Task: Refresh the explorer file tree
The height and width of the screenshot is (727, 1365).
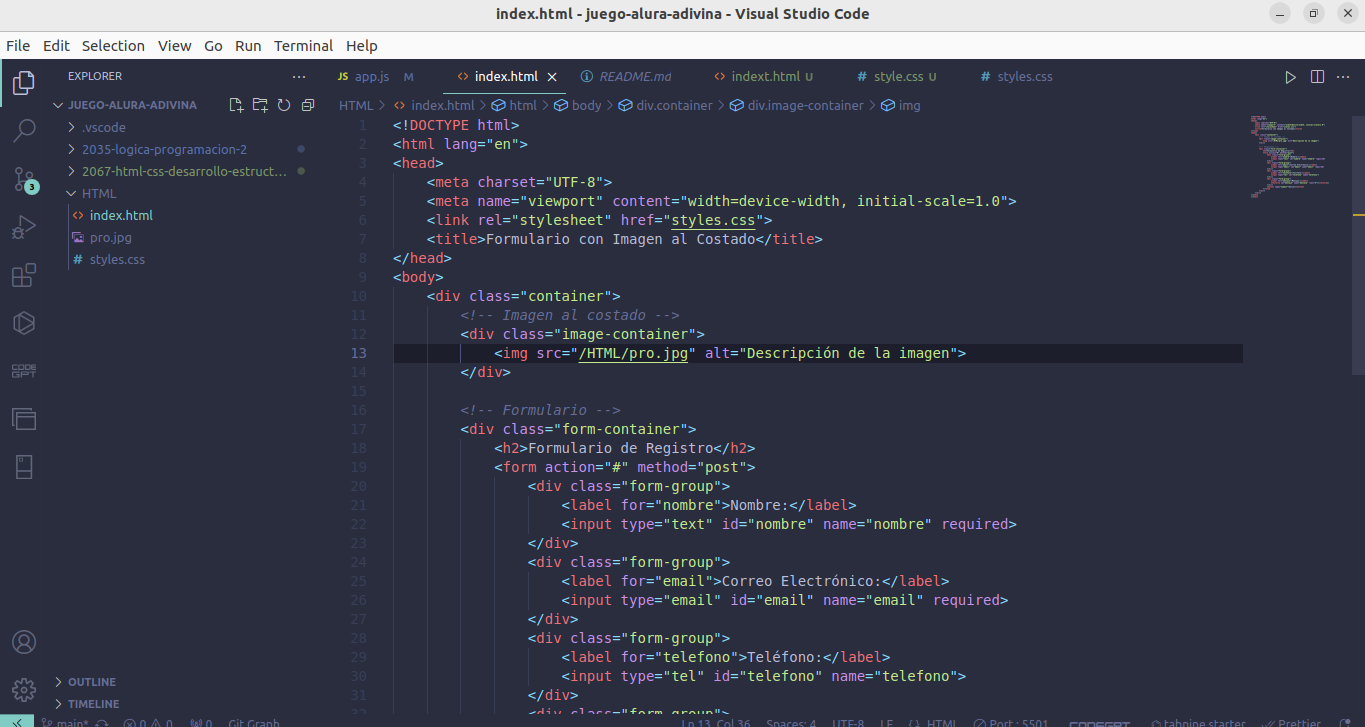Action: pyautogui.click(x=284, y=105)
